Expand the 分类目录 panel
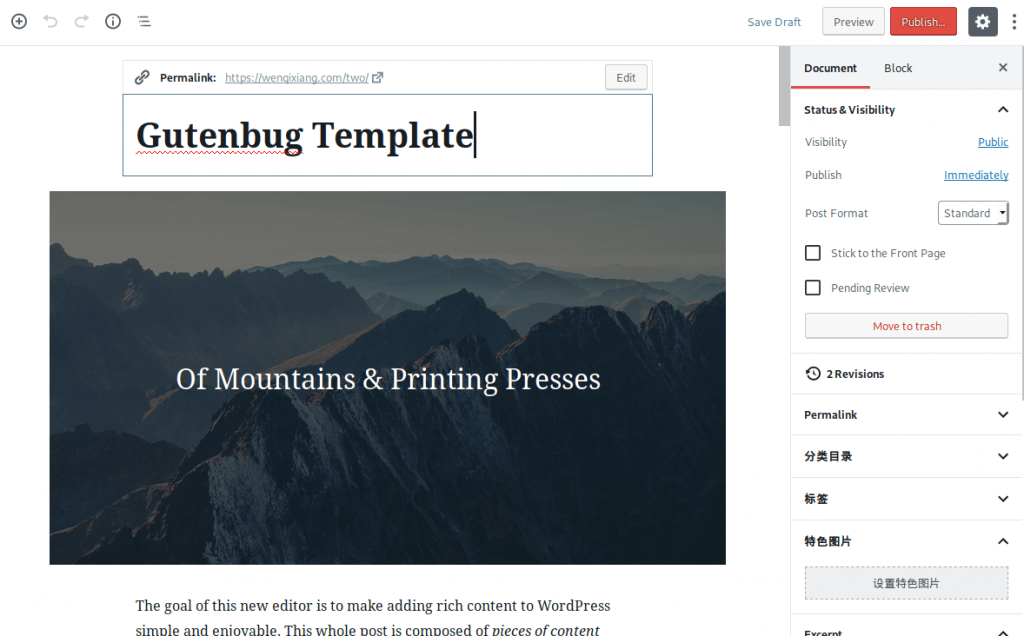The image size is (1024, 636). (906, 456)
